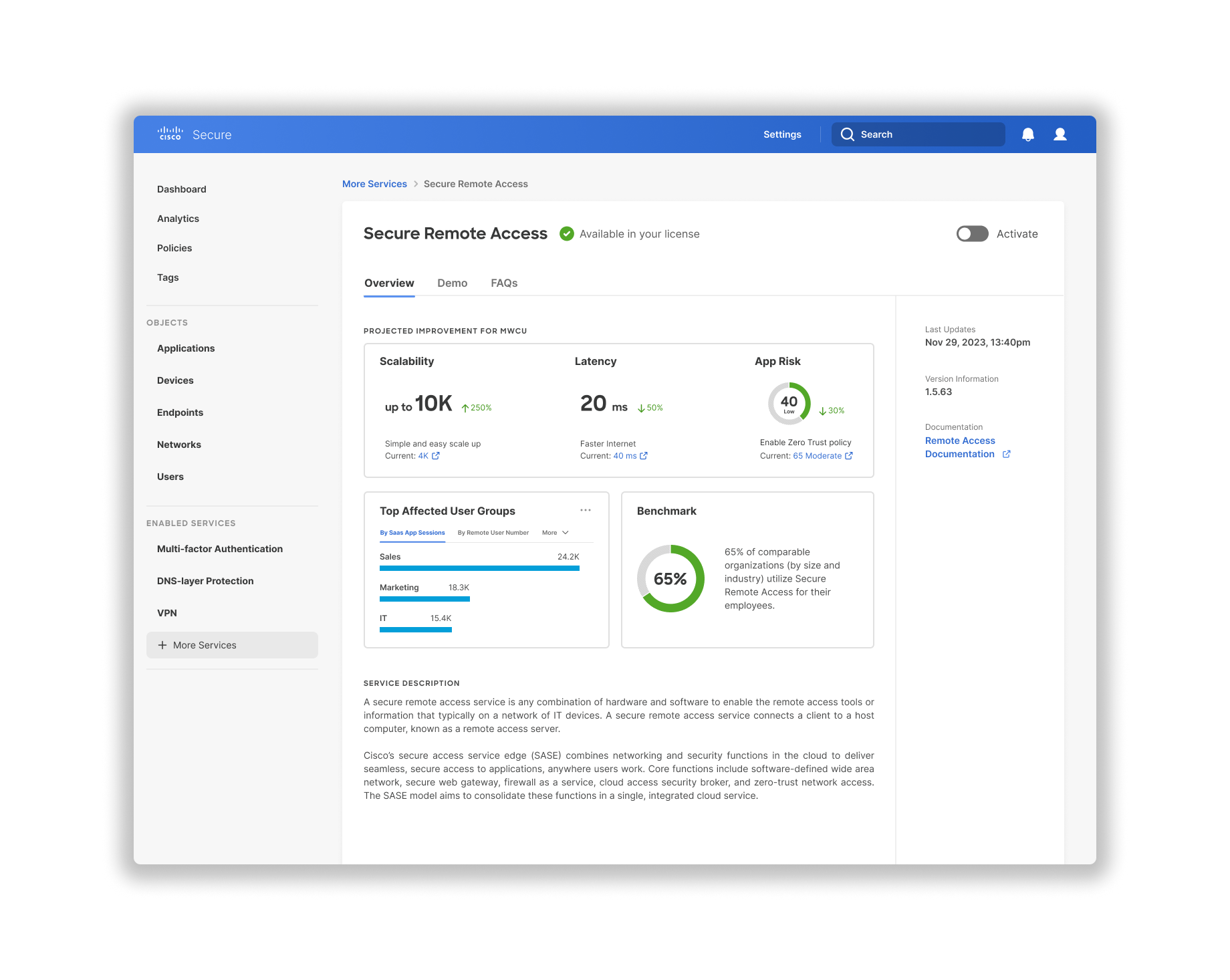Click green checkmark license status icon
The height and width of the screenshot is (980, 1230).
coord(567,233)
